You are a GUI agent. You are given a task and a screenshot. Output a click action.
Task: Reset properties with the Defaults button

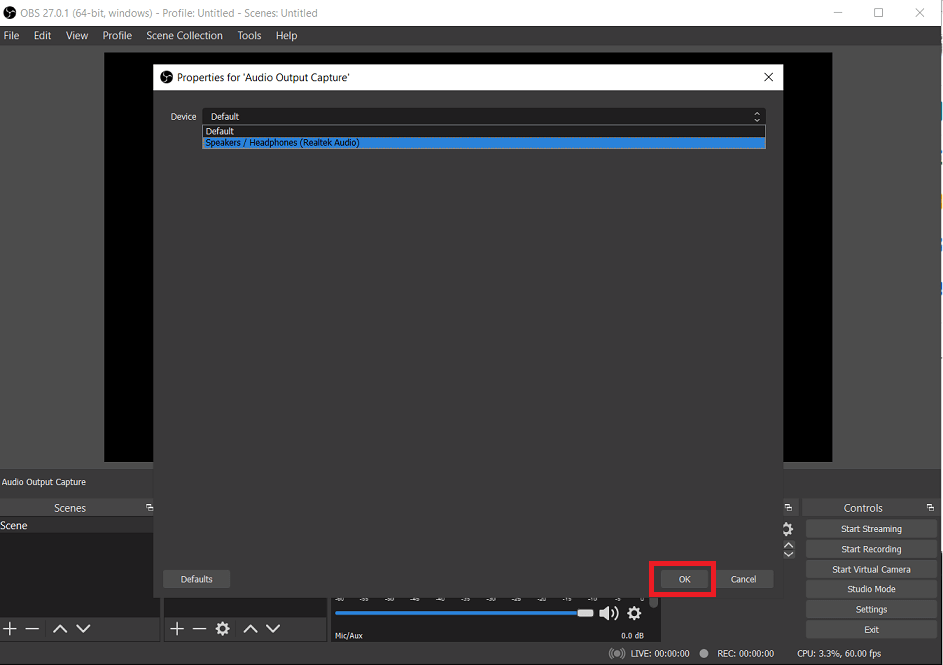[197, 579]
